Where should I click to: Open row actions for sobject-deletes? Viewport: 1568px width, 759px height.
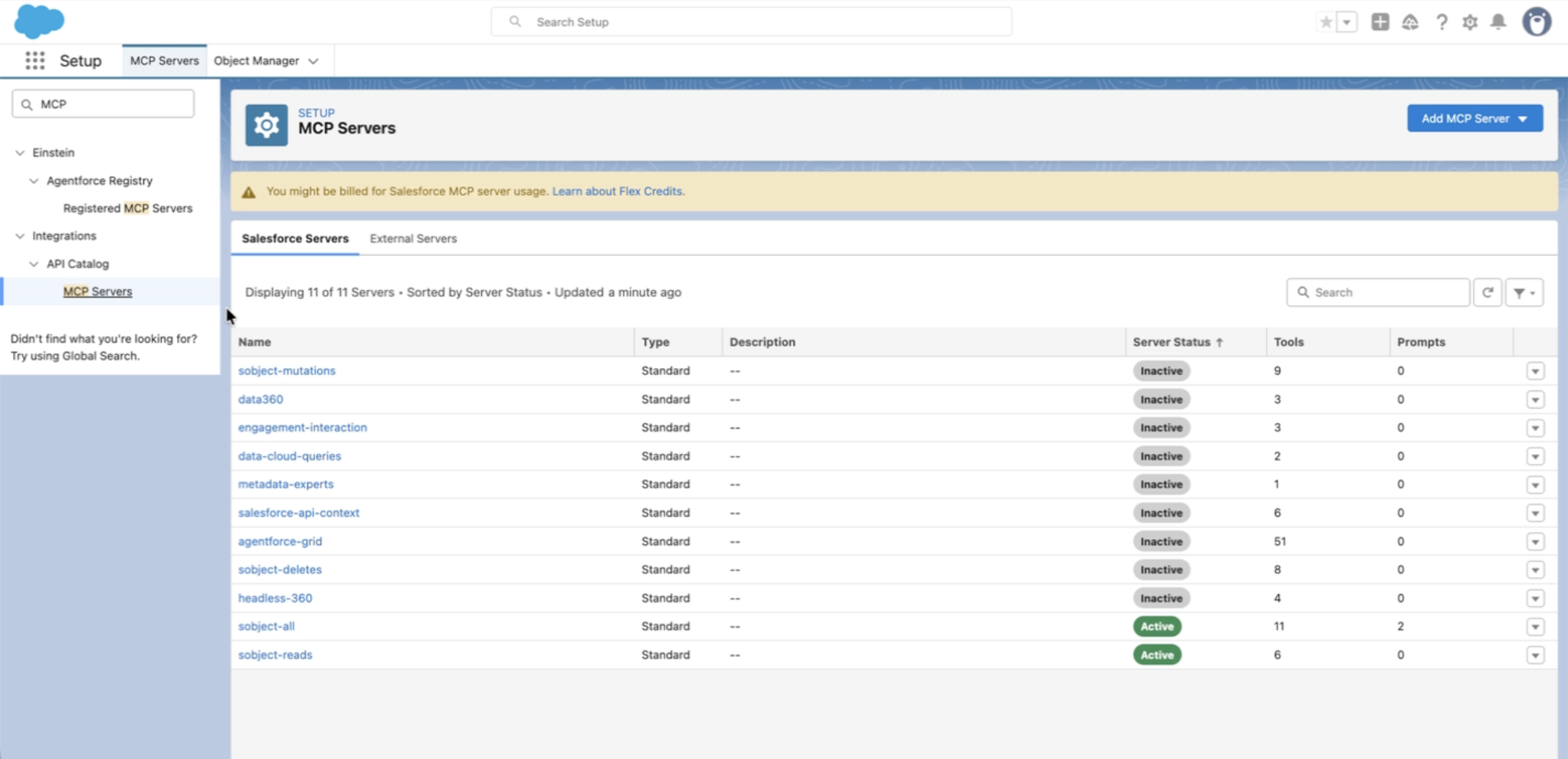click(x=1535, y=570)
